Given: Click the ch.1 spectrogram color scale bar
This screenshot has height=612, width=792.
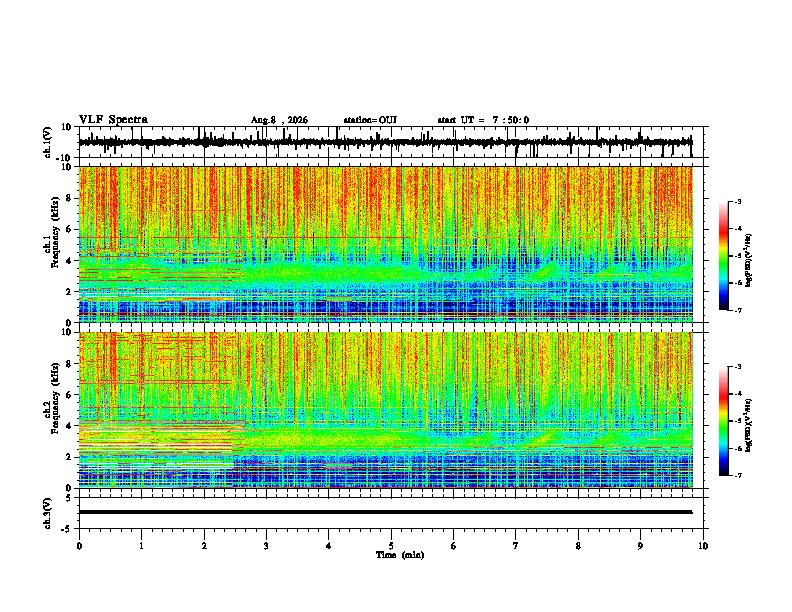Looking at the screenshot, I should point(723,256).
